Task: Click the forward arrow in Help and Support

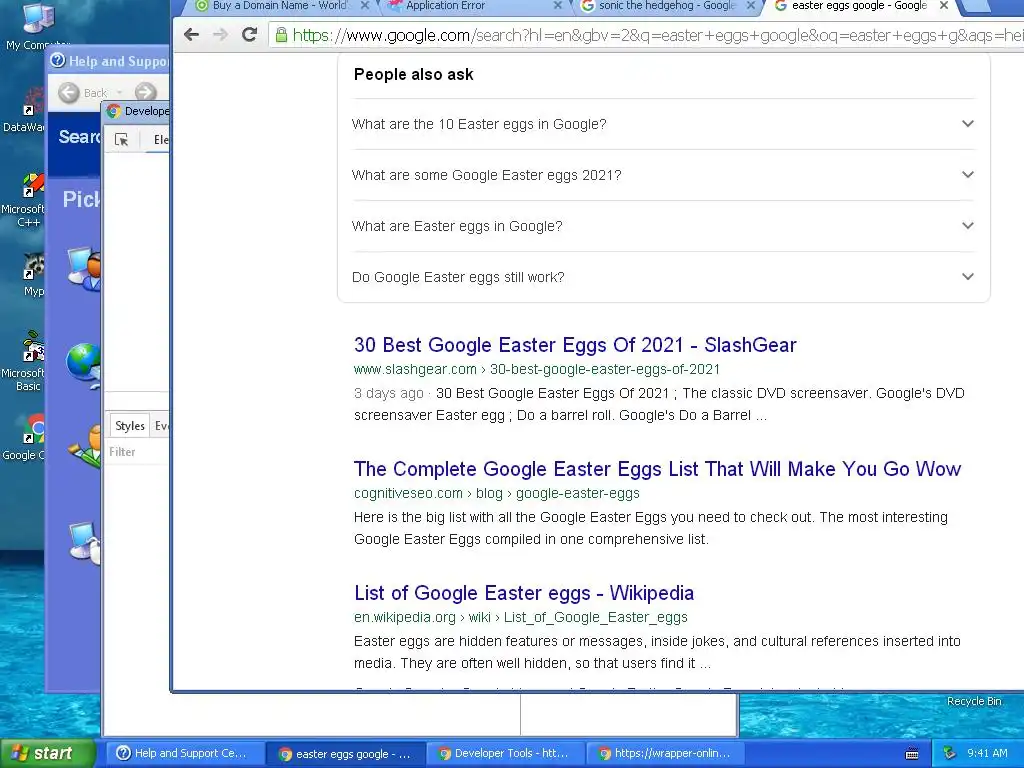Action: (x=145, y=93)
